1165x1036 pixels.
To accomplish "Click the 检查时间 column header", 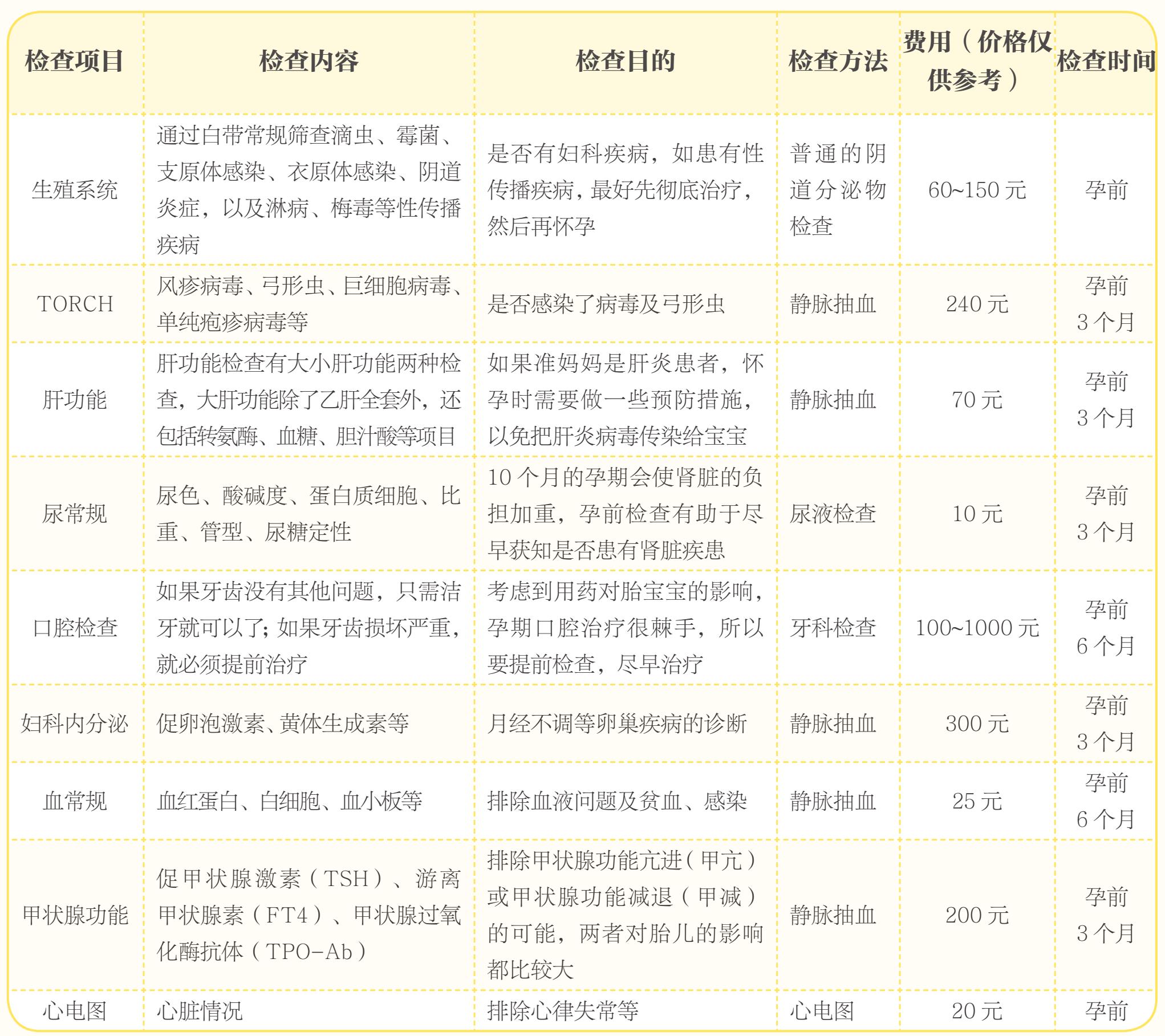I will coord(1106,62).
